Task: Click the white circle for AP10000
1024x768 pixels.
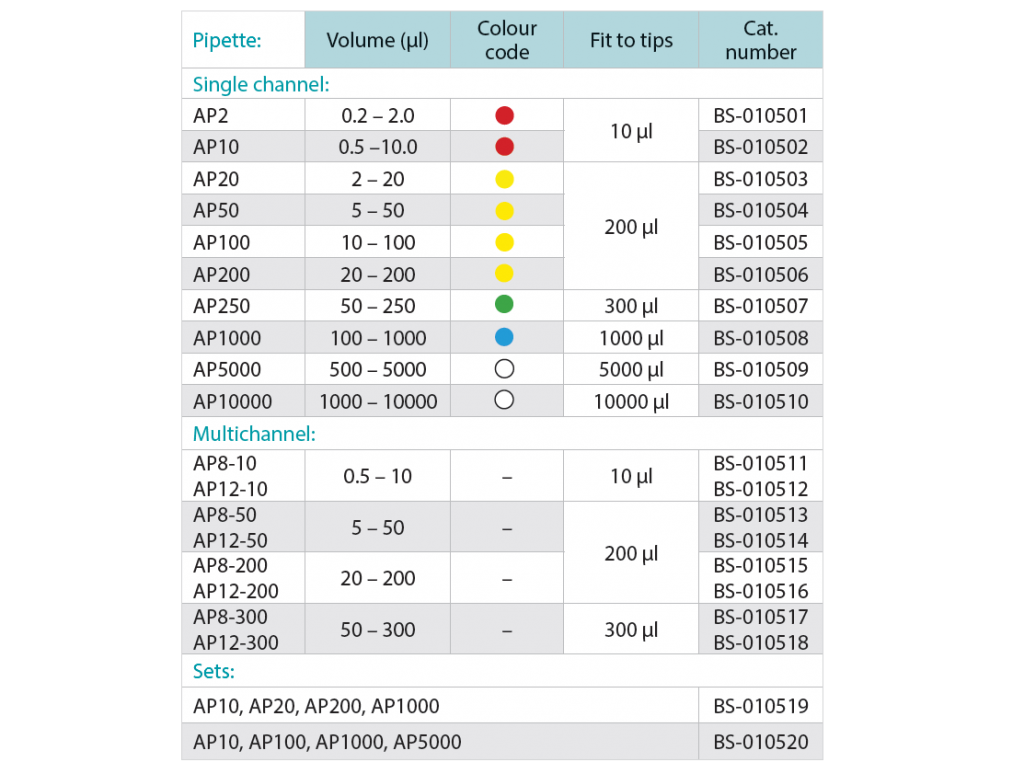Action: 505,401
